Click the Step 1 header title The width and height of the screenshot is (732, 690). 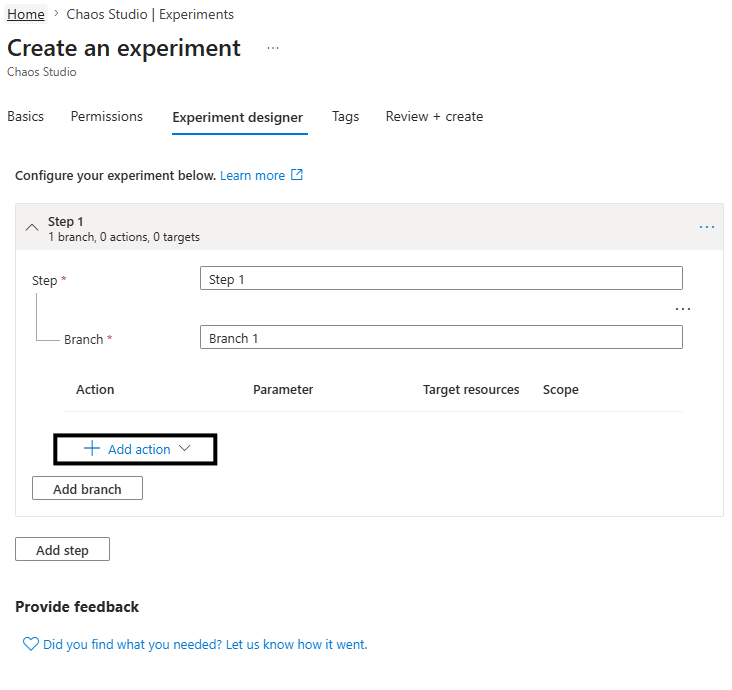click(x=66, y=221)
